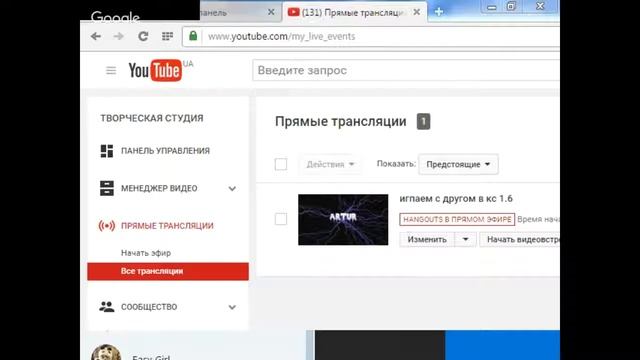Reload the page with the refresh icon
Image resolution: width=640 pixels, height=360 pixels.
click(143, 36)
